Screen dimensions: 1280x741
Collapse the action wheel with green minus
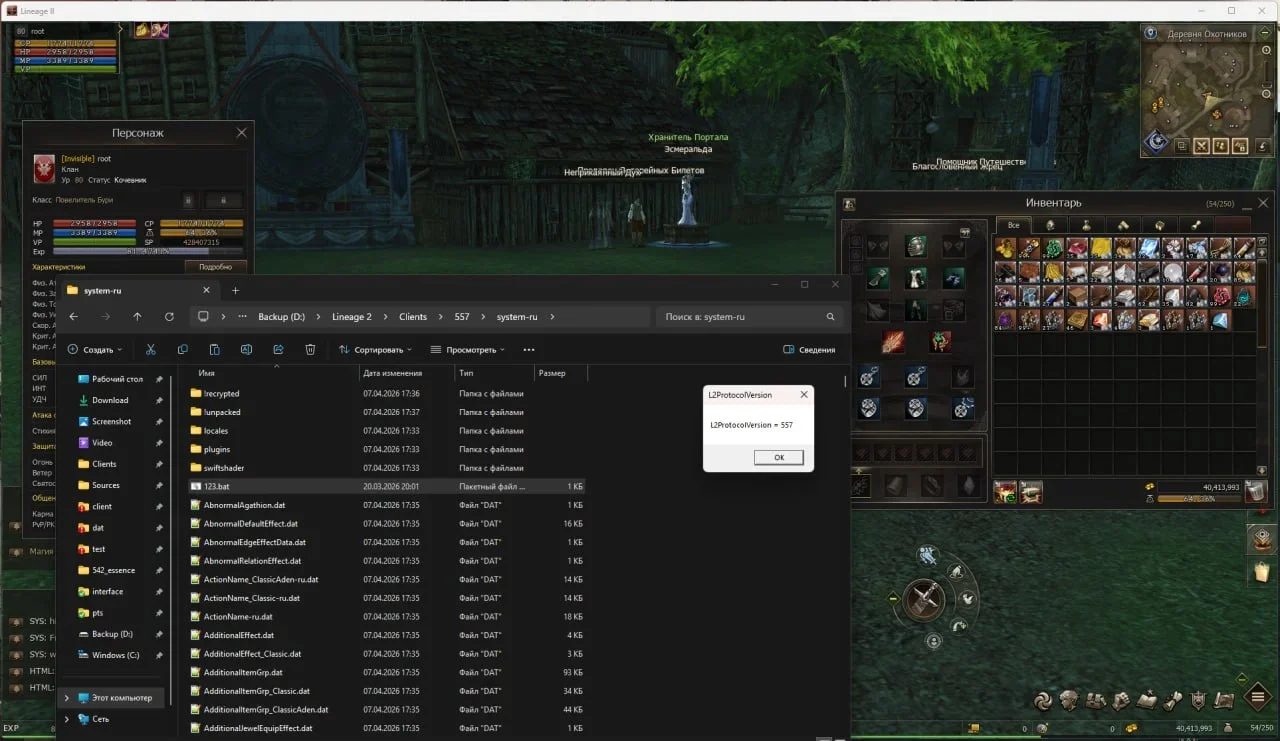pyautogui.click(x=893, y=599)
